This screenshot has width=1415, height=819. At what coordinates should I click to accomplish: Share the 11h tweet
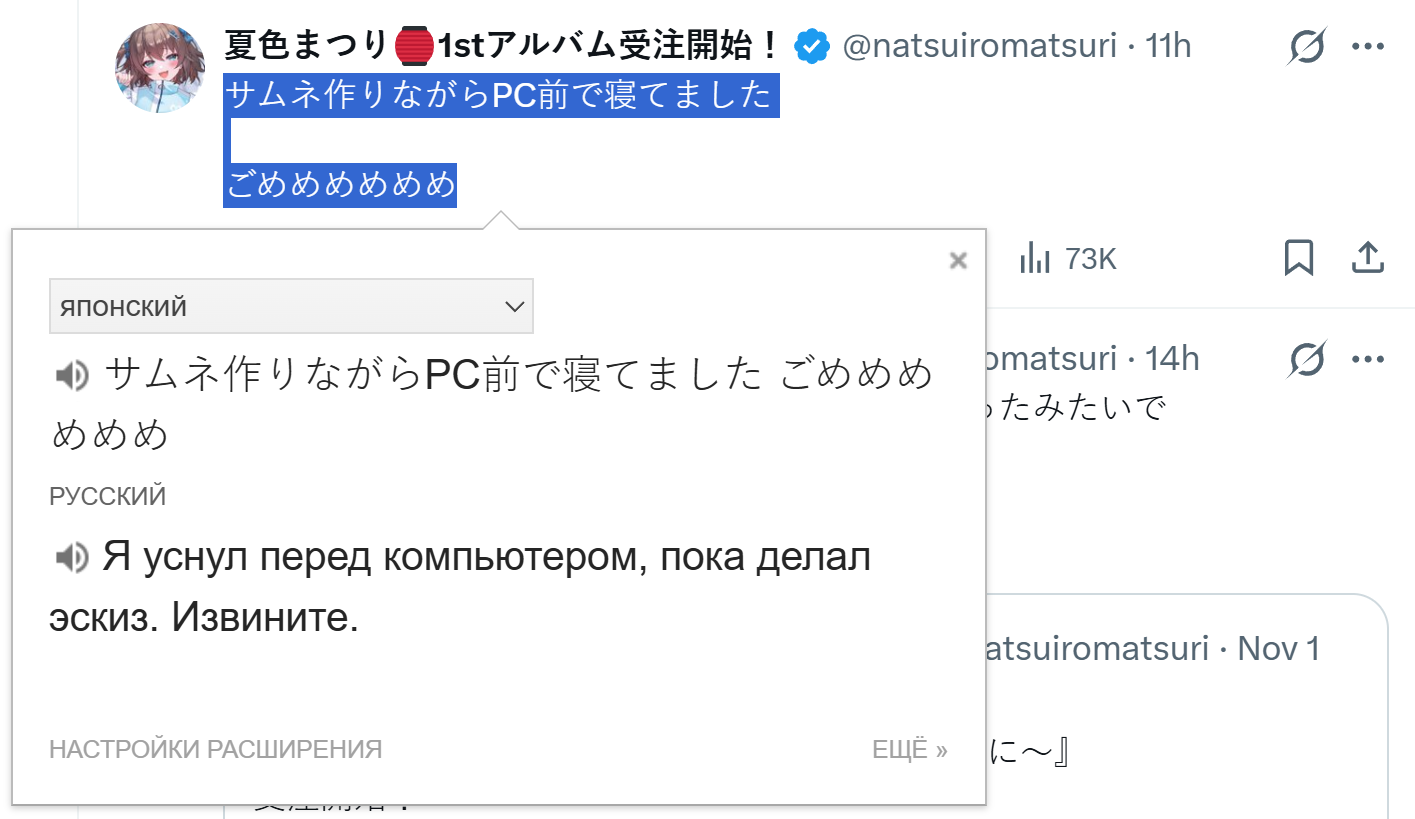click(x=1367, y=259)
